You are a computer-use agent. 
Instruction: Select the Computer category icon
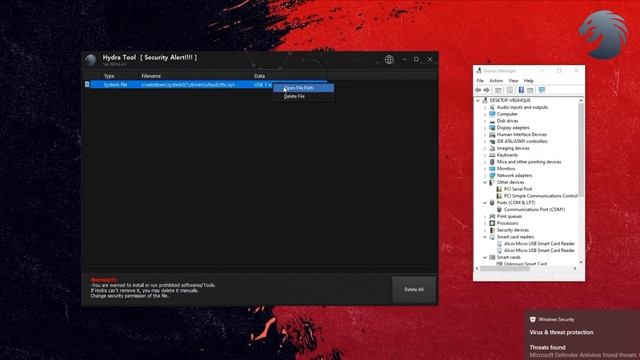coord(492,114)
